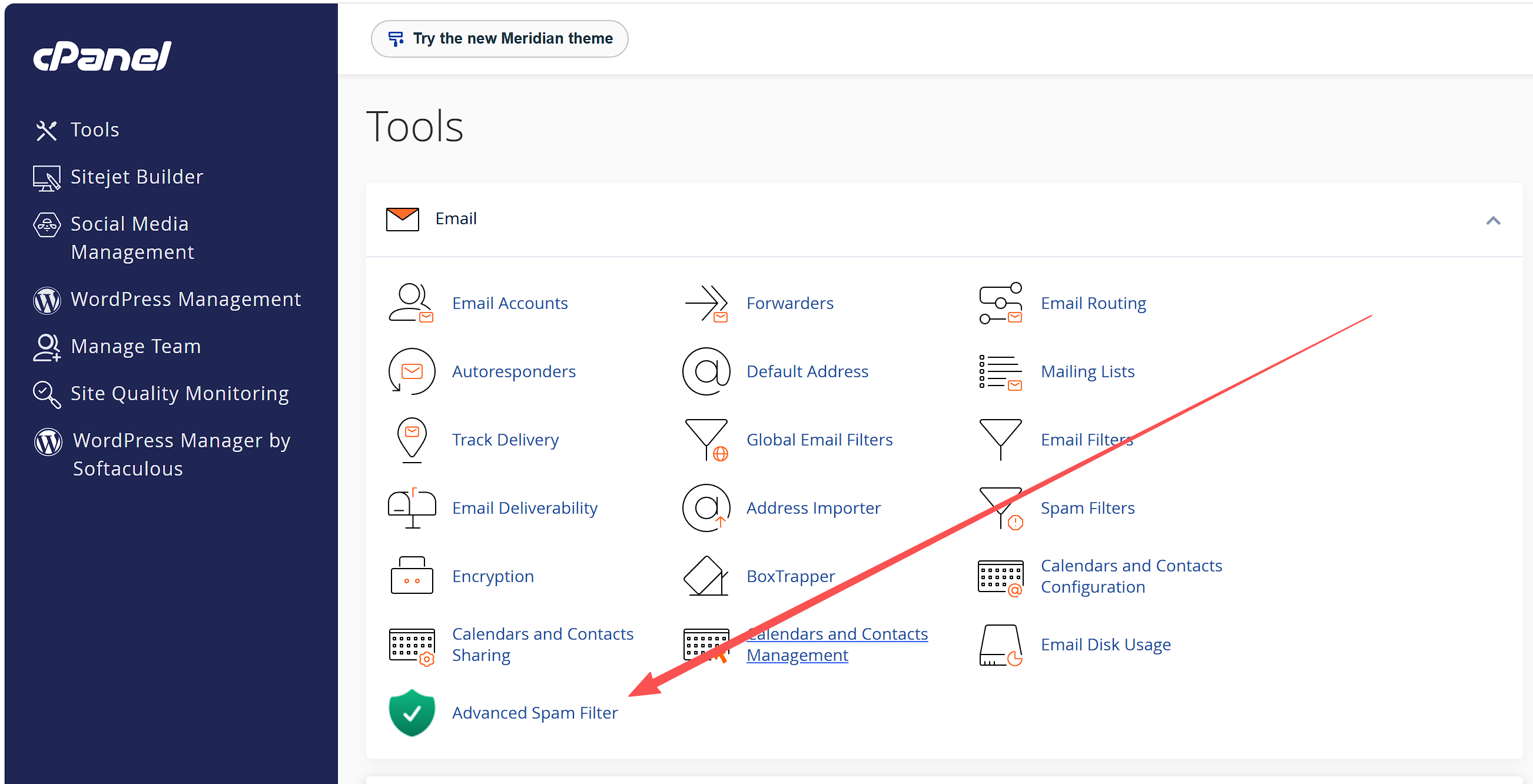Click the Default Address at-sign icon
1533x784 pixels.
[x=706, y=372]
